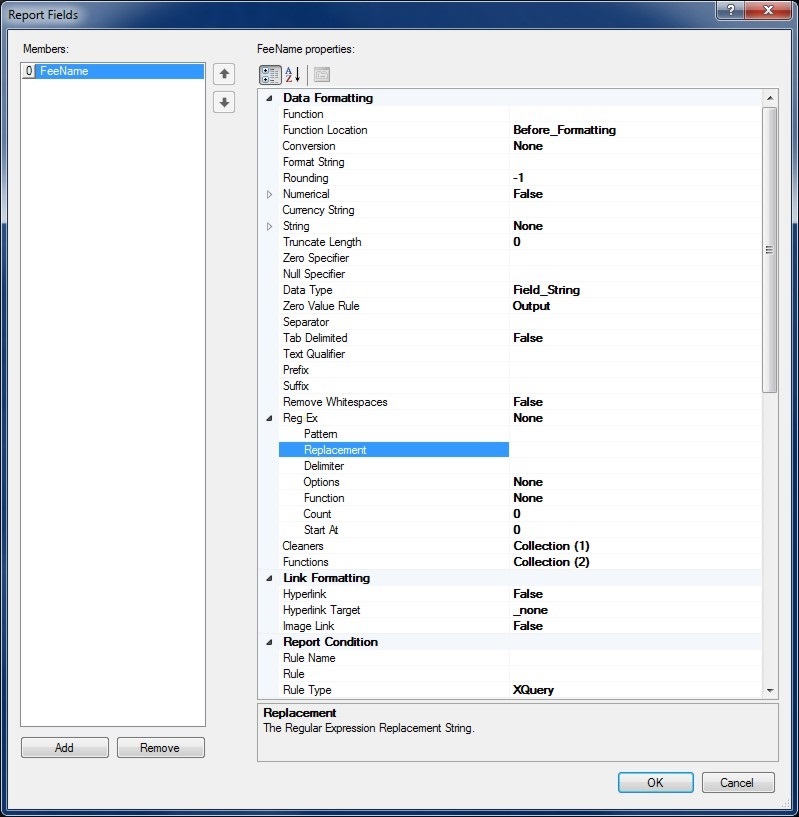Viewport: 799px width, 817px height.
Task: Move FeeName down with arrow button
Action: [224, 102]
